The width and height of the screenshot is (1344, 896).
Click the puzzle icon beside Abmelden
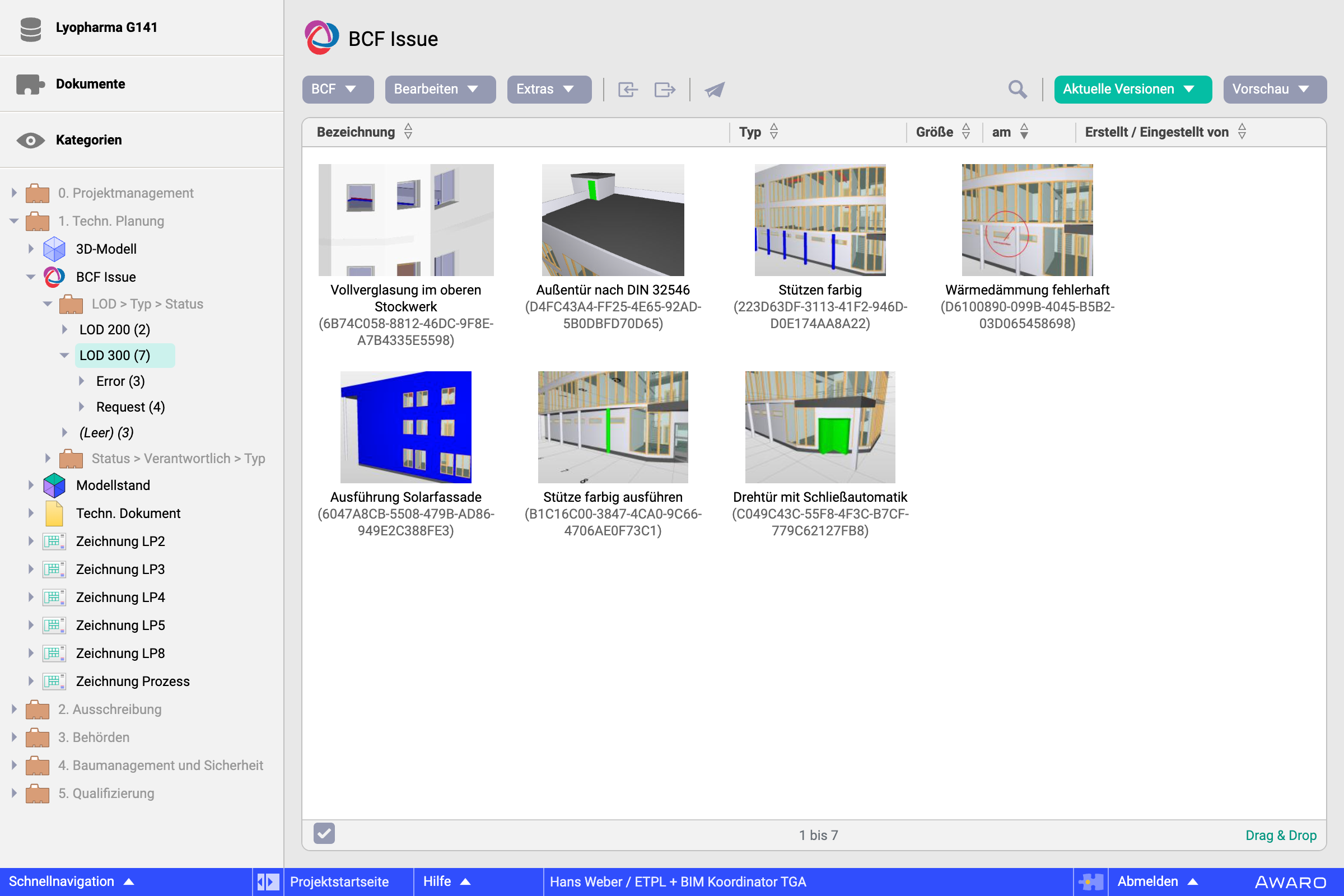1090,881
